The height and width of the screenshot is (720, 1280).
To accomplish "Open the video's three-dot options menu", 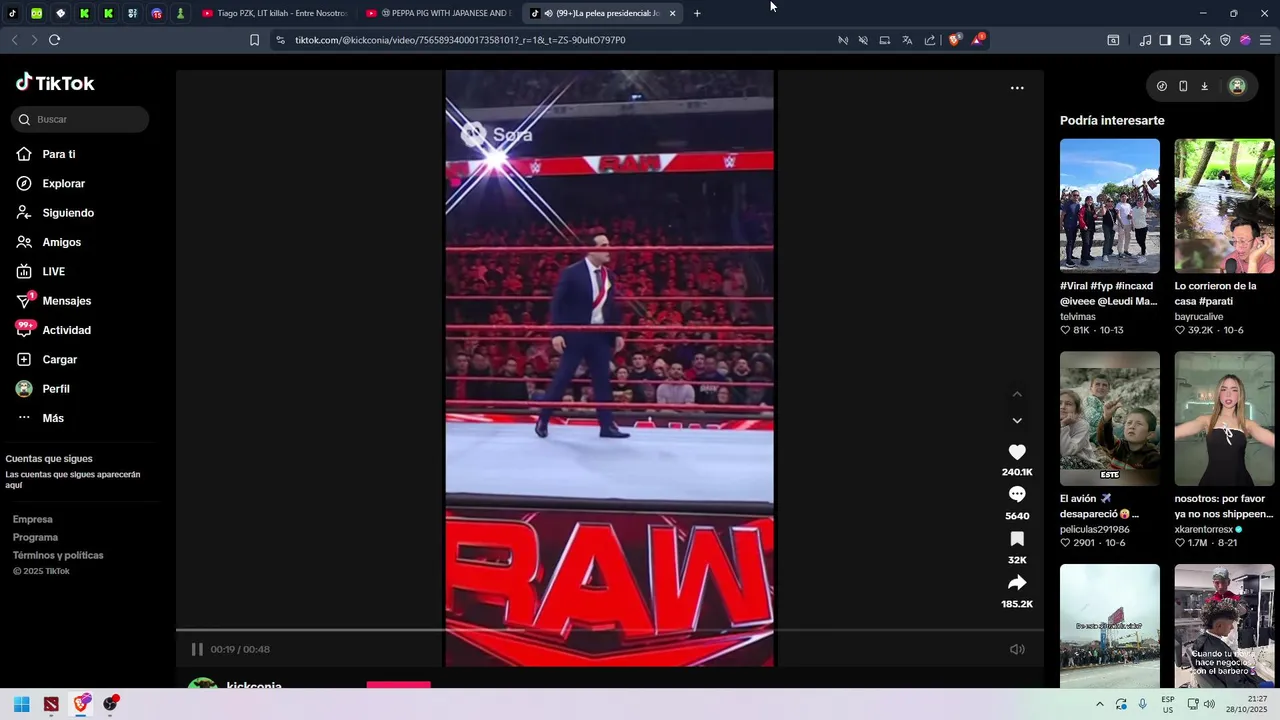I will (x=1017, y=88).
